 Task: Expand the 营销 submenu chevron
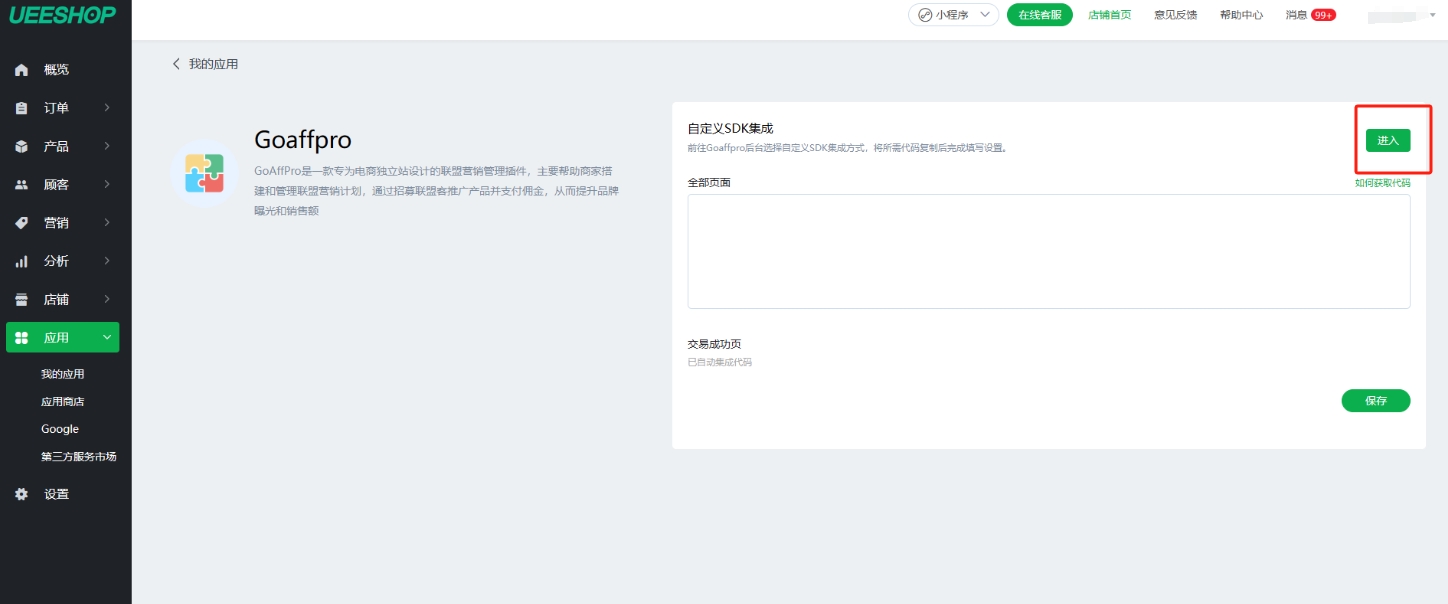pos(107,223)
